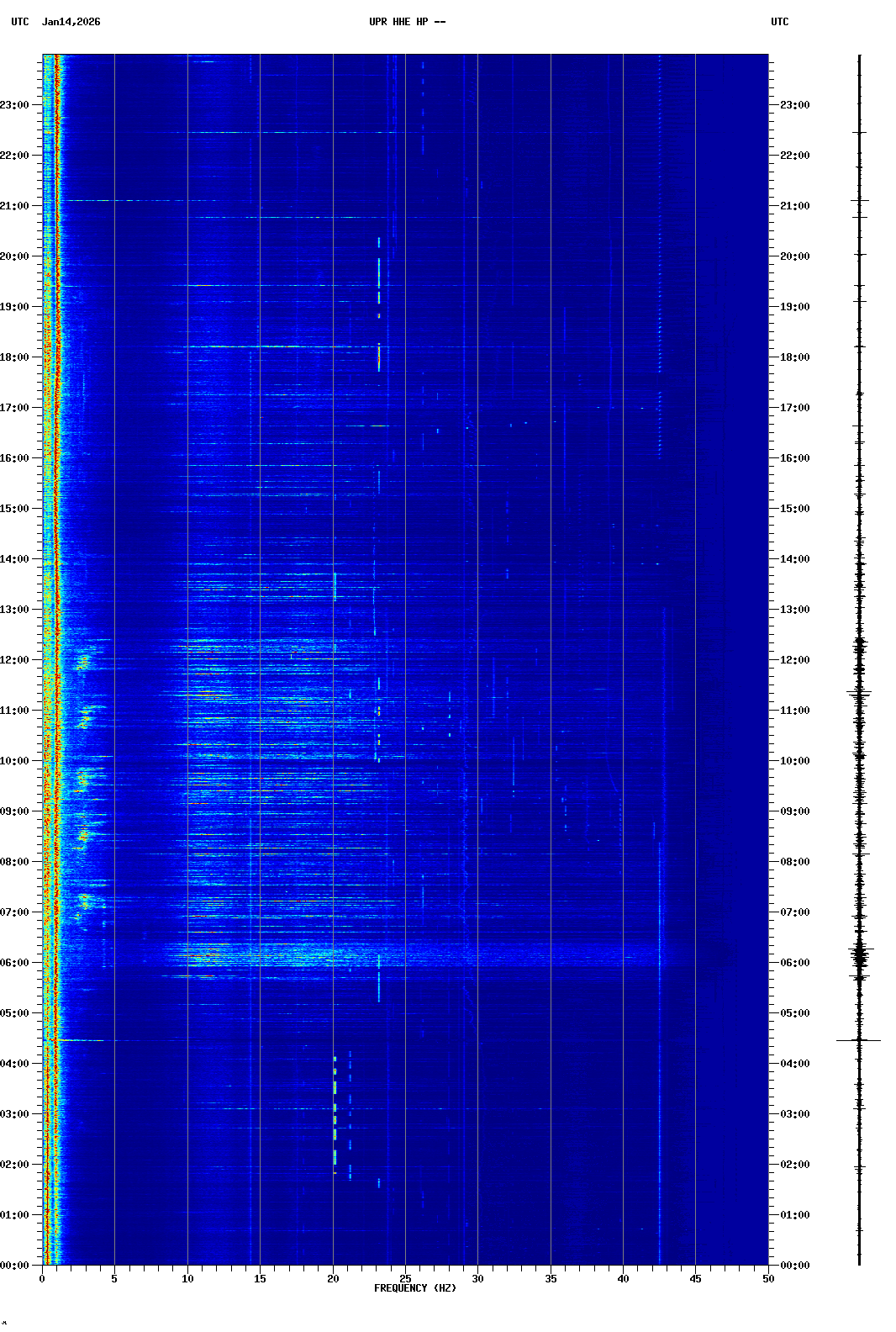The image size is (896, 1332).
Task: Click the yellow 20 Hz tone near 03:00
Action: pyautogui.click(x=335, y=1110)
